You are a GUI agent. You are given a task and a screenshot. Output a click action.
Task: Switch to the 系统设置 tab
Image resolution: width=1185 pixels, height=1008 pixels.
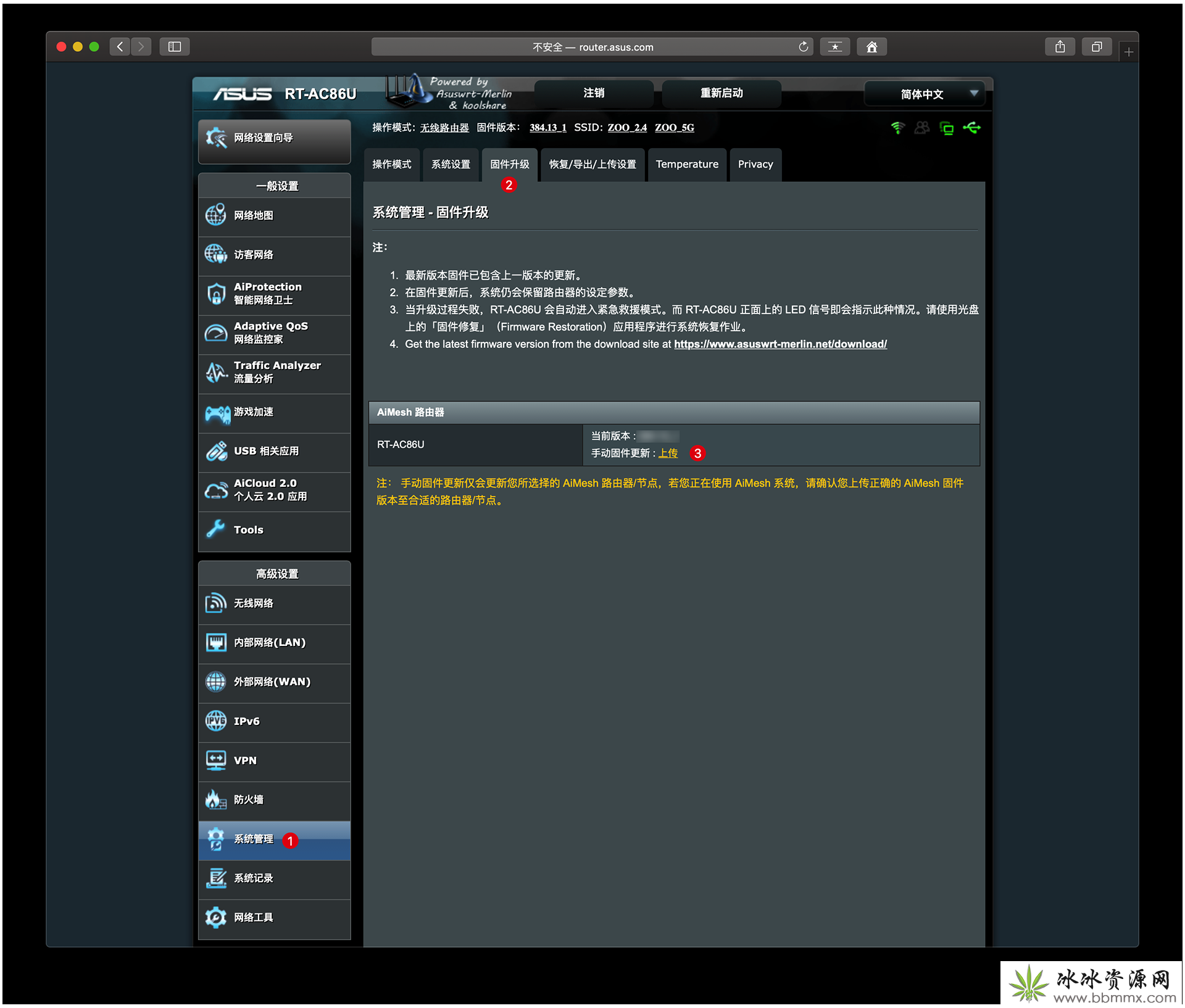coord(451,165)
